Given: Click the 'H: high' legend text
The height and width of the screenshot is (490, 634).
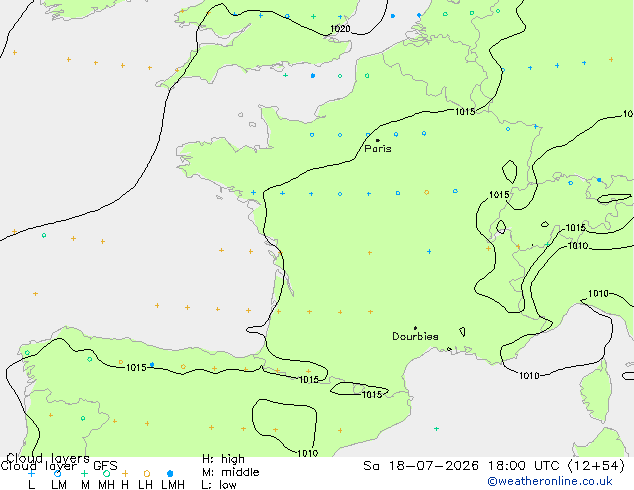Looking at the screenshot, I should click(x=223, y=459).
